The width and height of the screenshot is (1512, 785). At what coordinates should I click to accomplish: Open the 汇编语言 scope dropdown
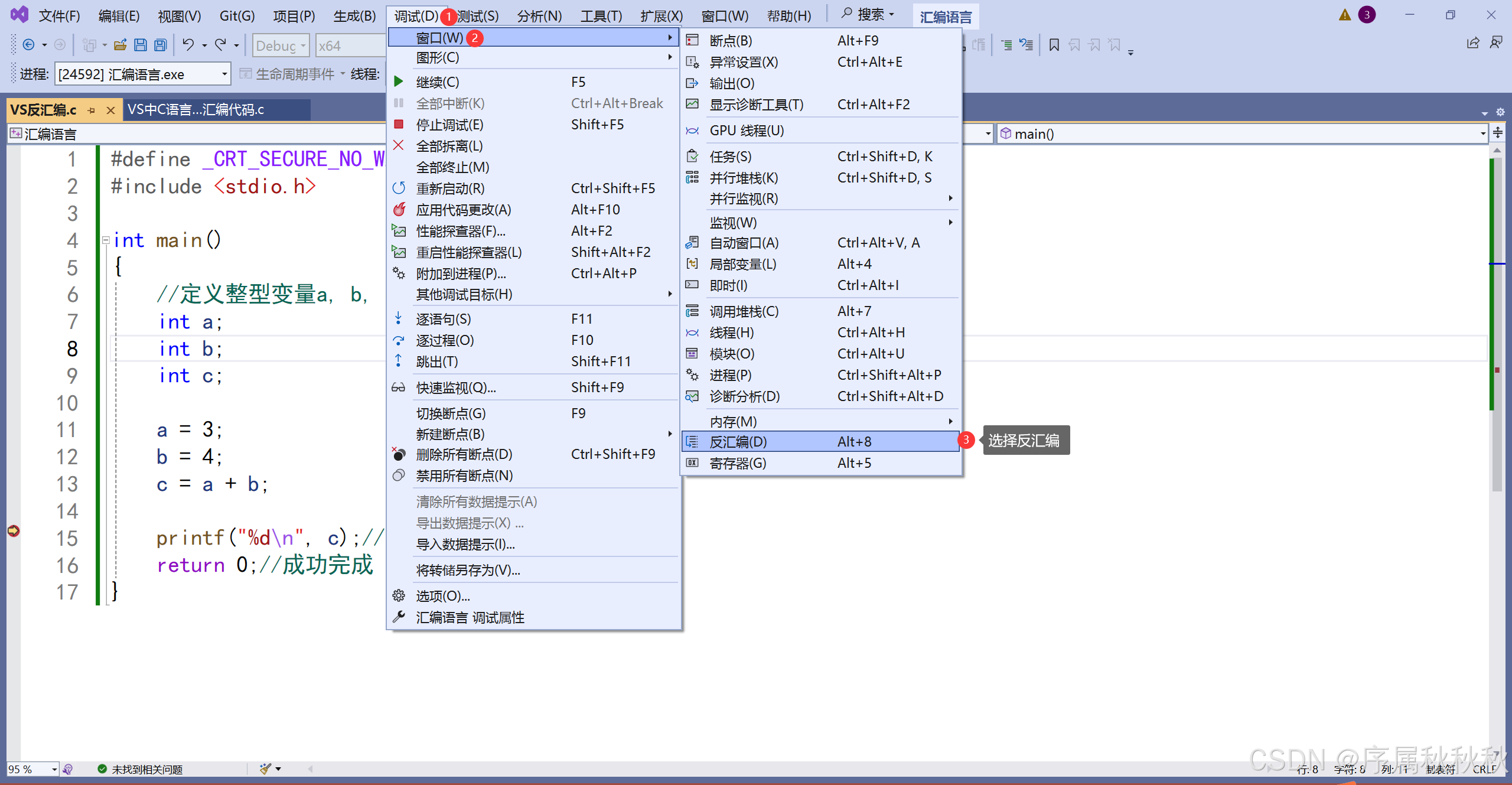(988, 133)
